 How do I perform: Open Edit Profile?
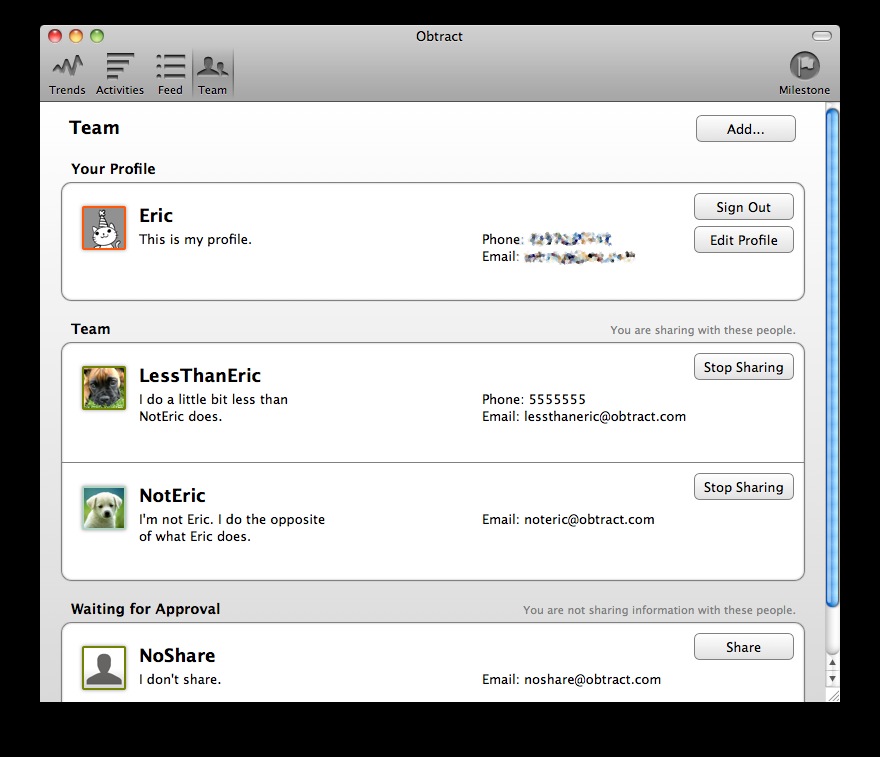(x=744, y=240)
